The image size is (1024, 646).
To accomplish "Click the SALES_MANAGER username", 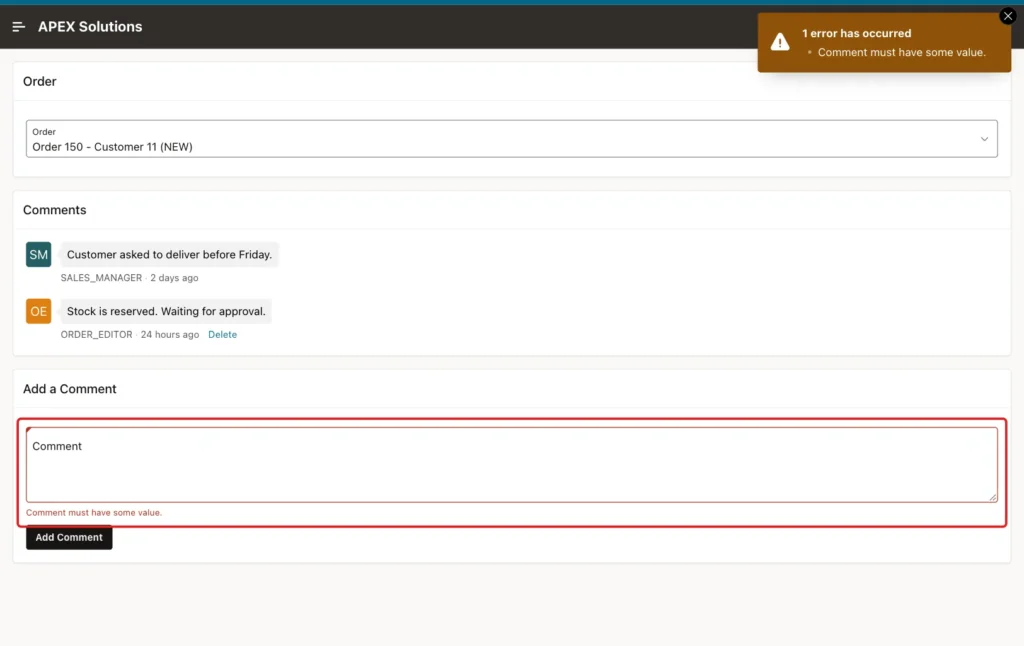I will pos(101,278).
